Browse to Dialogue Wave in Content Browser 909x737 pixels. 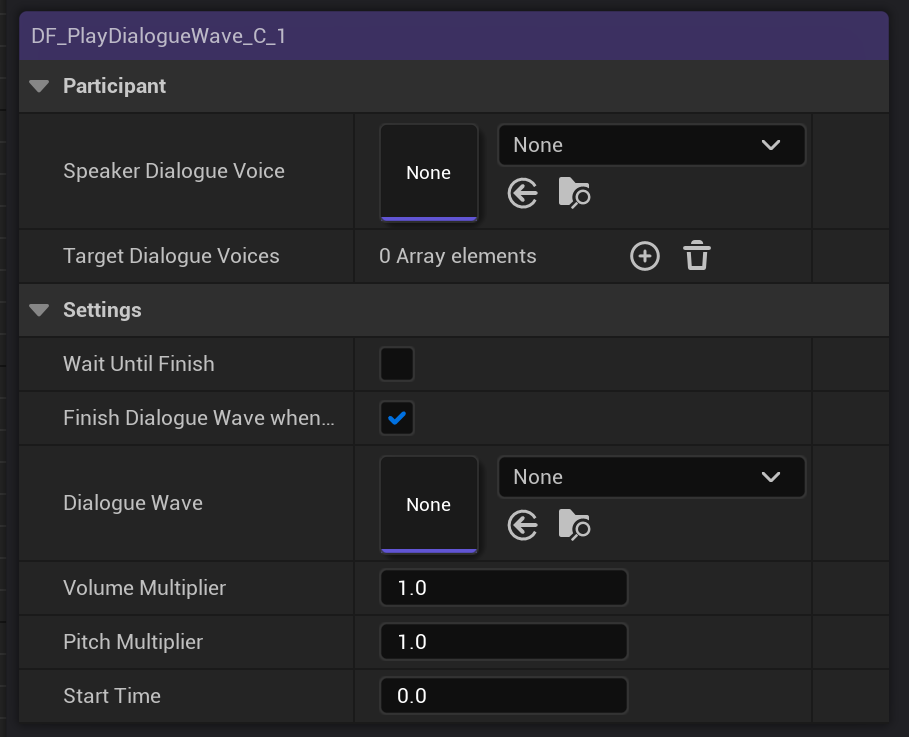click(574, 525)
